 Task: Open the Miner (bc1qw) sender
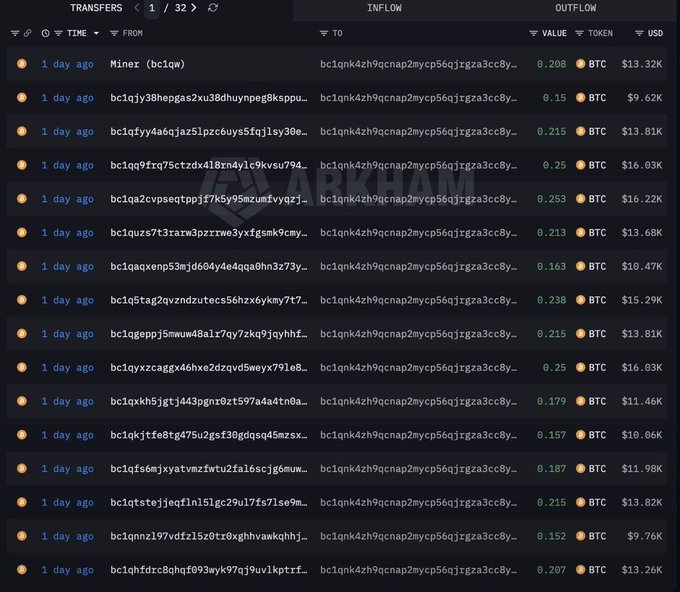pos(147,64)
